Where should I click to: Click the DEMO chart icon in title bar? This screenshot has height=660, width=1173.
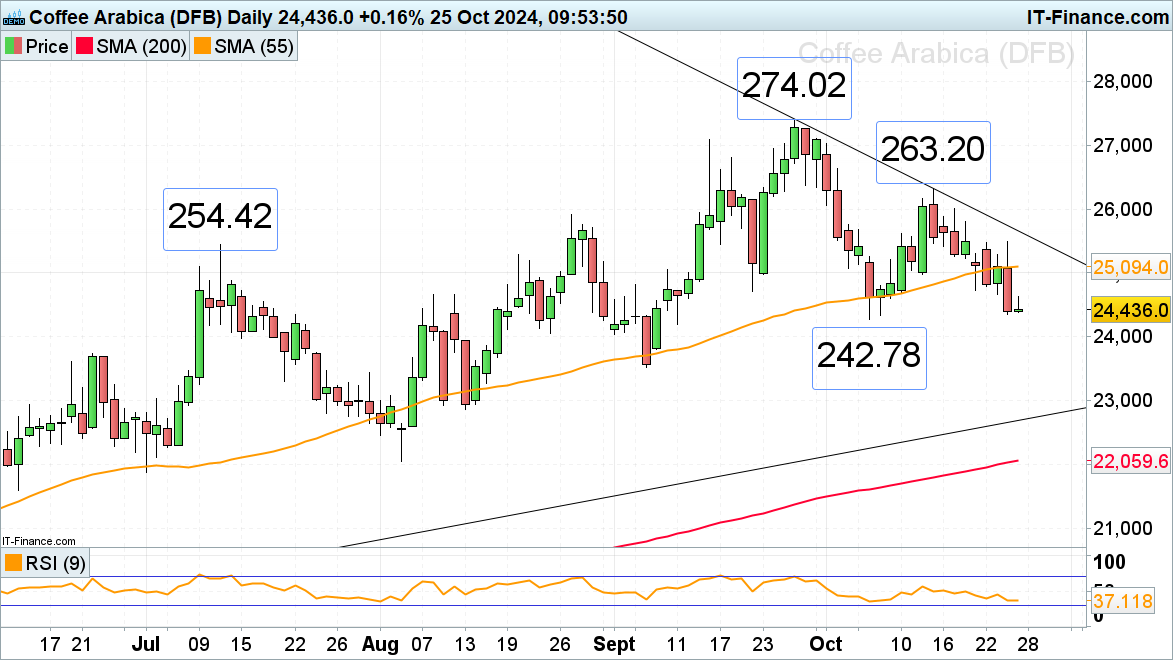pos(13,17)
